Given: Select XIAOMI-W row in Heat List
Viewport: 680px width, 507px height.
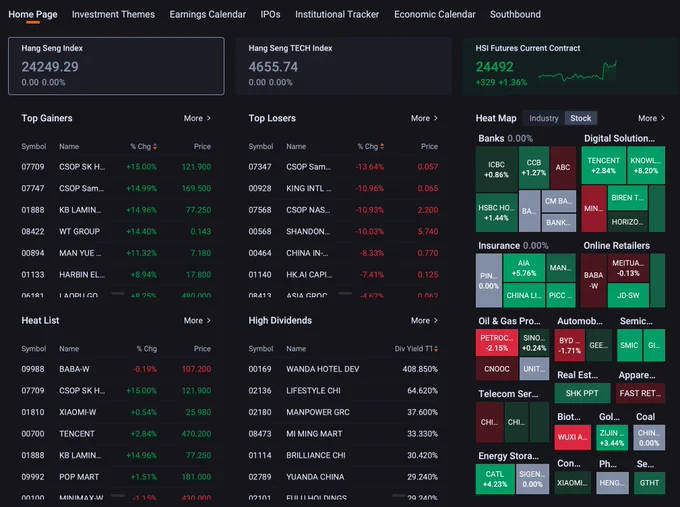Looking at the screenshot, I should pyautogui.click(x=116, y=412).
